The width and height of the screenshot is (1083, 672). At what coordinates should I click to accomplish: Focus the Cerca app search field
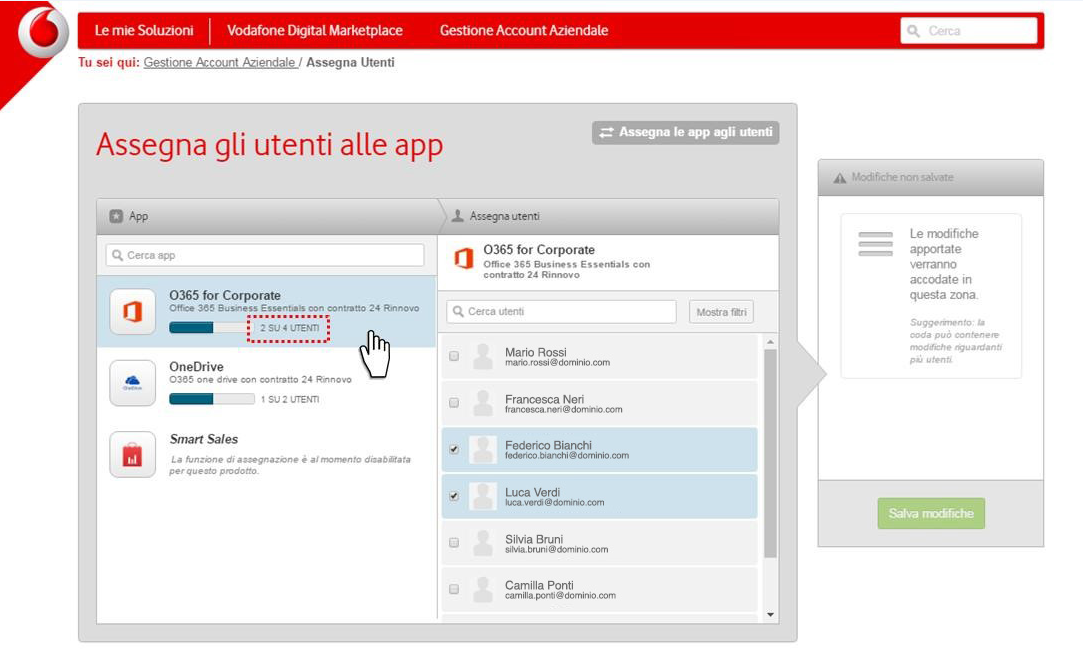(265, 255)
